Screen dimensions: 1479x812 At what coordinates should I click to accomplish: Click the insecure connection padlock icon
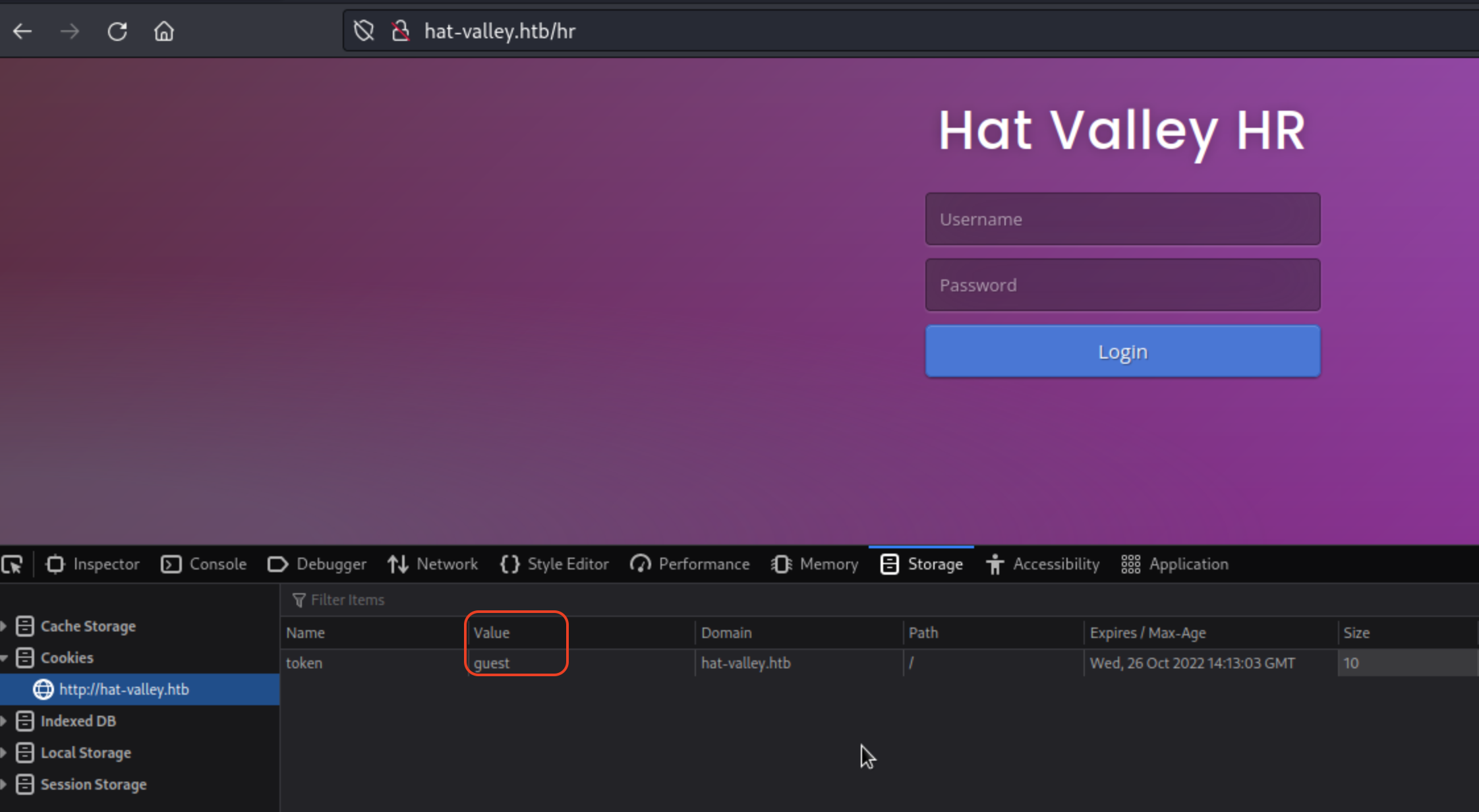click(400, 31)
